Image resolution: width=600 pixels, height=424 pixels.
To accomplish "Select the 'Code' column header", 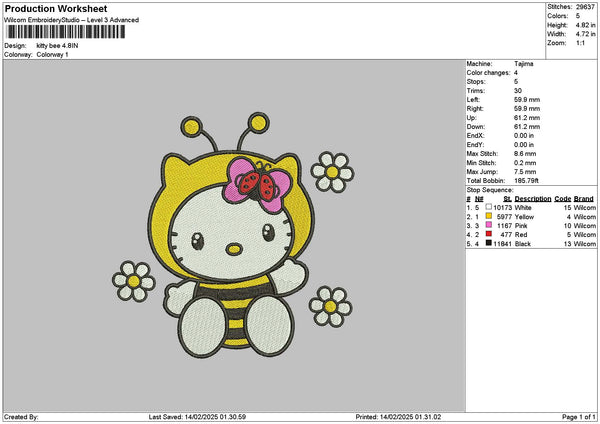I will (x=562, y=199).
